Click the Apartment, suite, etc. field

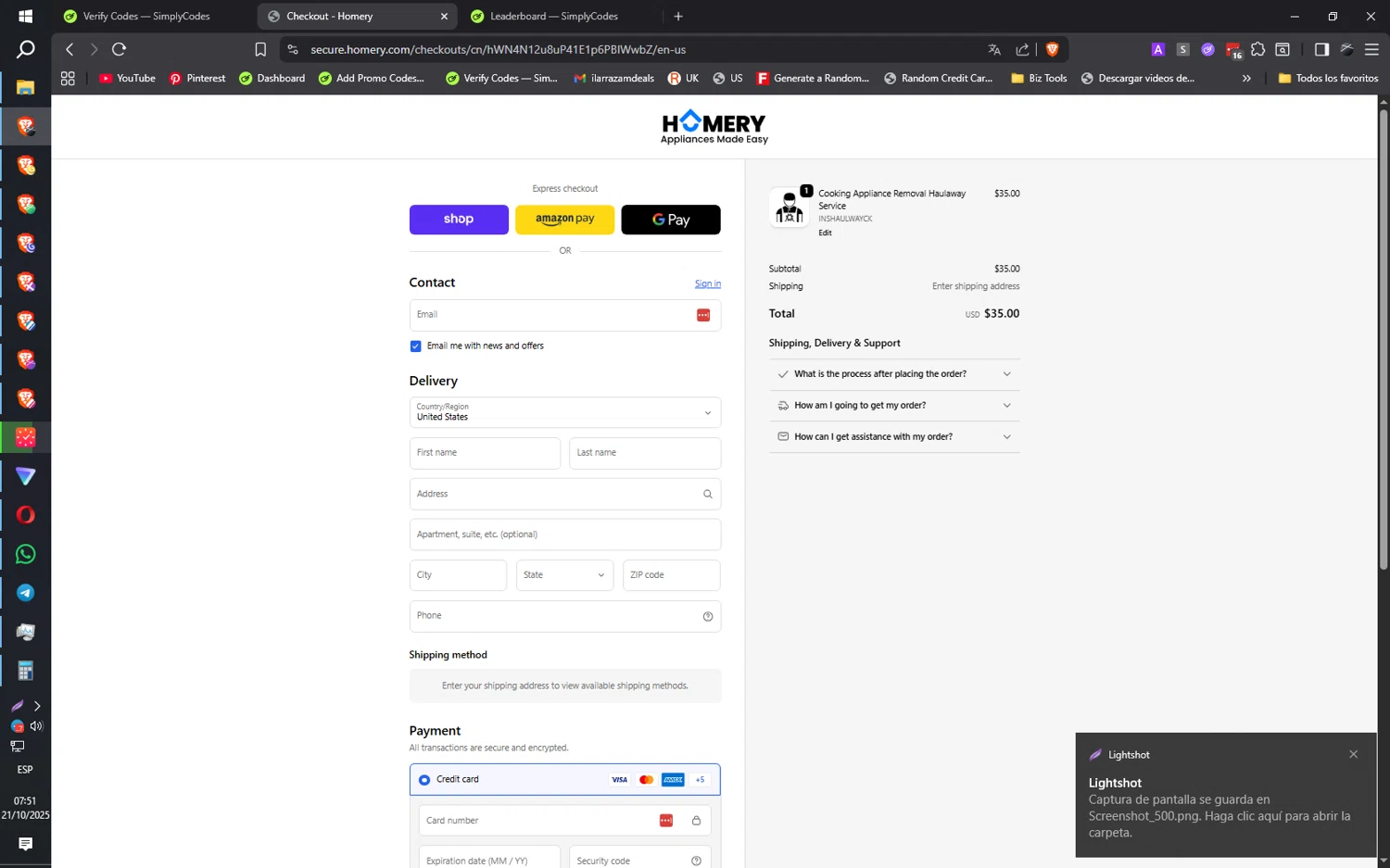[x=565, y=535]
